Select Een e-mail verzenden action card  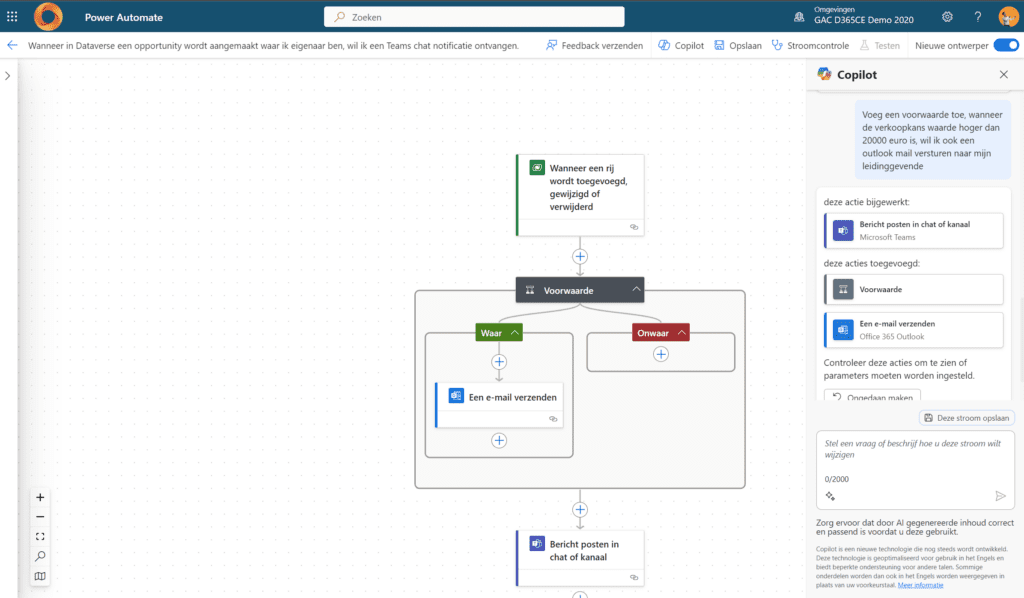(500, 405)
